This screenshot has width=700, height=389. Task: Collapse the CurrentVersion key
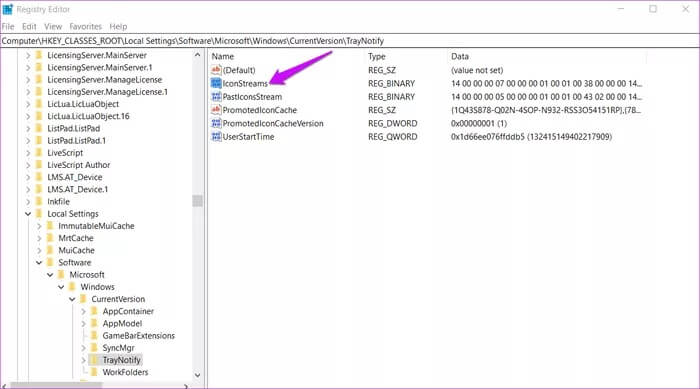[x=72, y=299]
